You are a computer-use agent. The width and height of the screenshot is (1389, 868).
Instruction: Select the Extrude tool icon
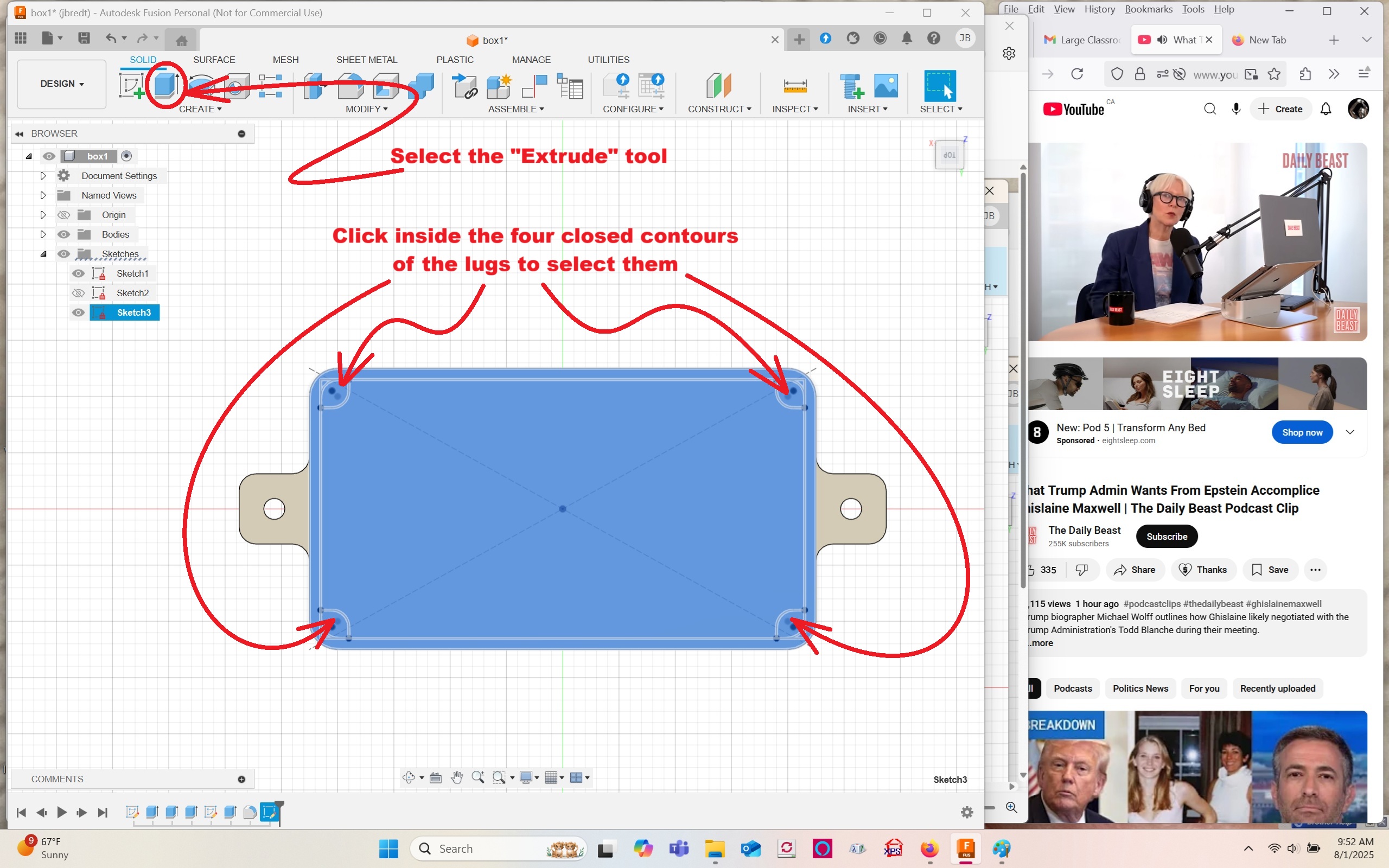[x=165, y=86]
